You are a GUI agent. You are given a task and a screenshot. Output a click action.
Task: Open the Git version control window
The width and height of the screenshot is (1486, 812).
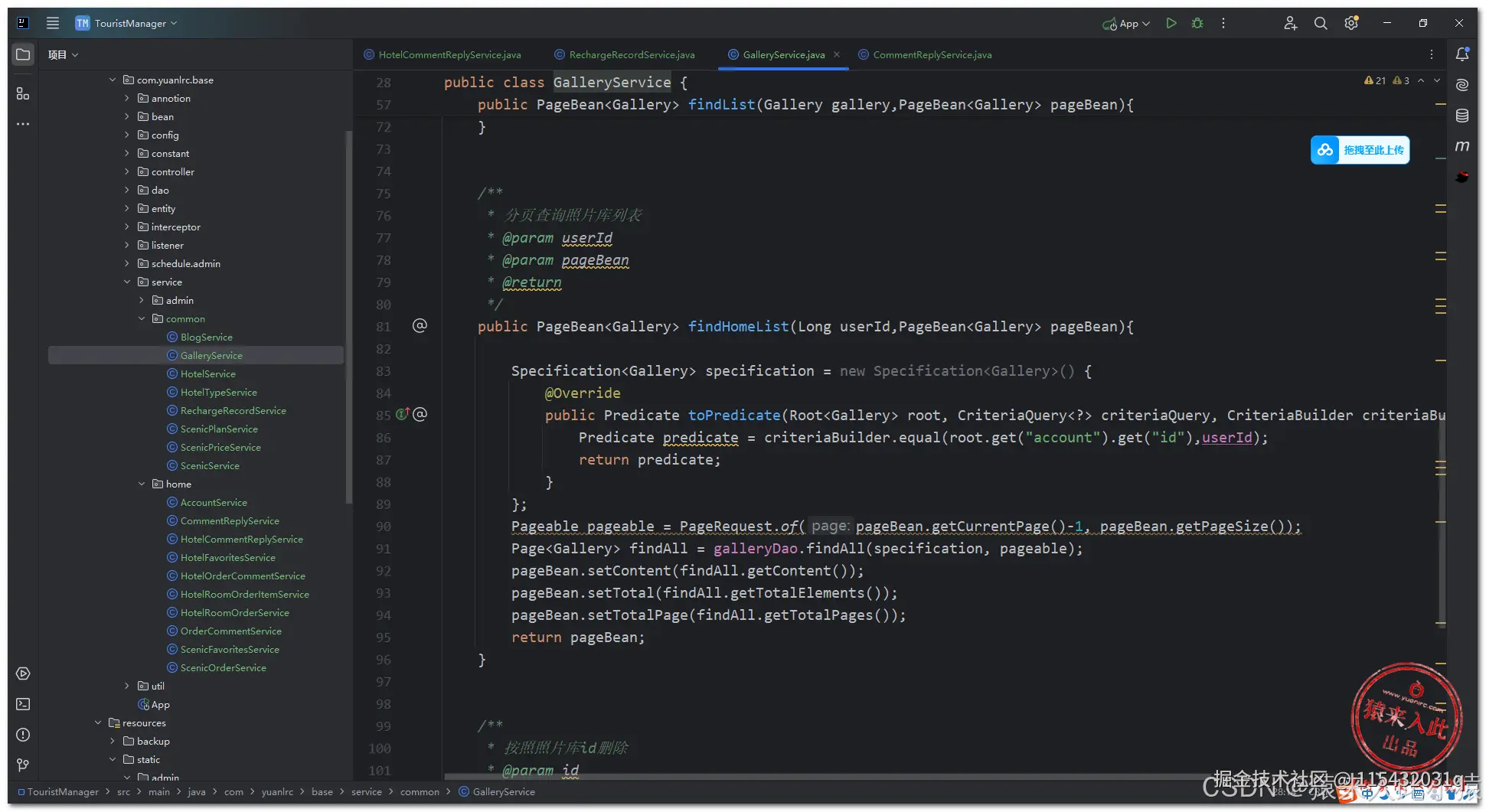23,765
